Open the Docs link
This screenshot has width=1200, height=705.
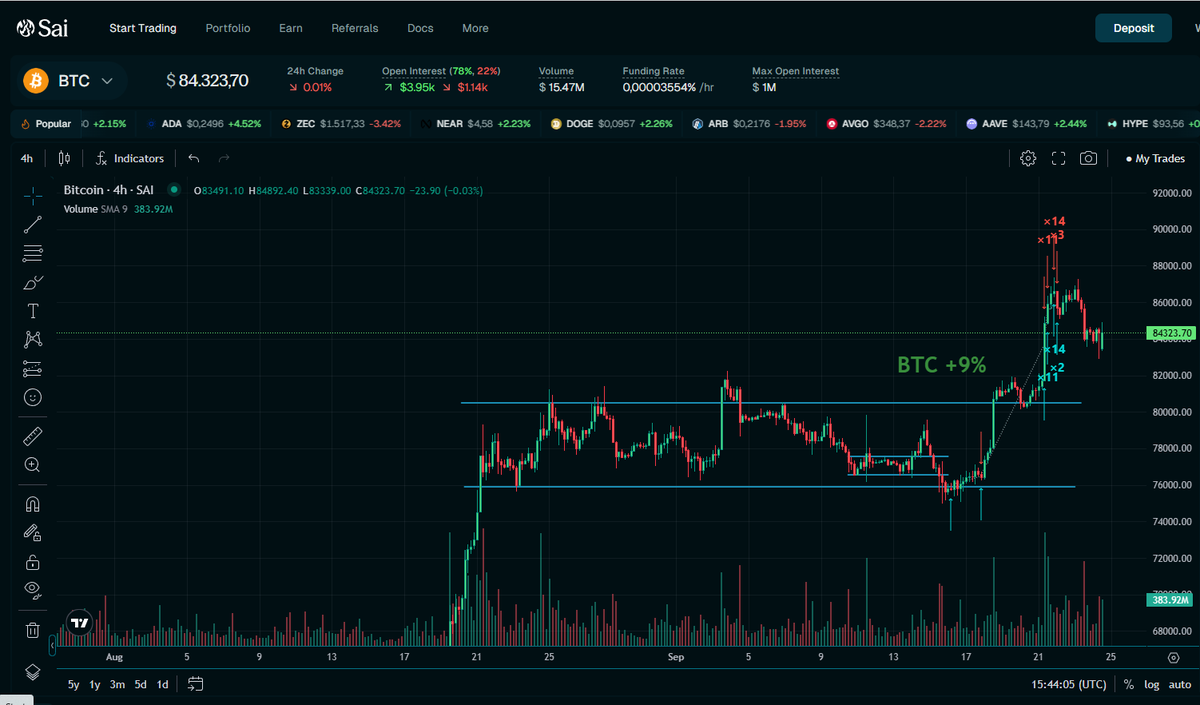pyautogui.click(x=421, y=28)
